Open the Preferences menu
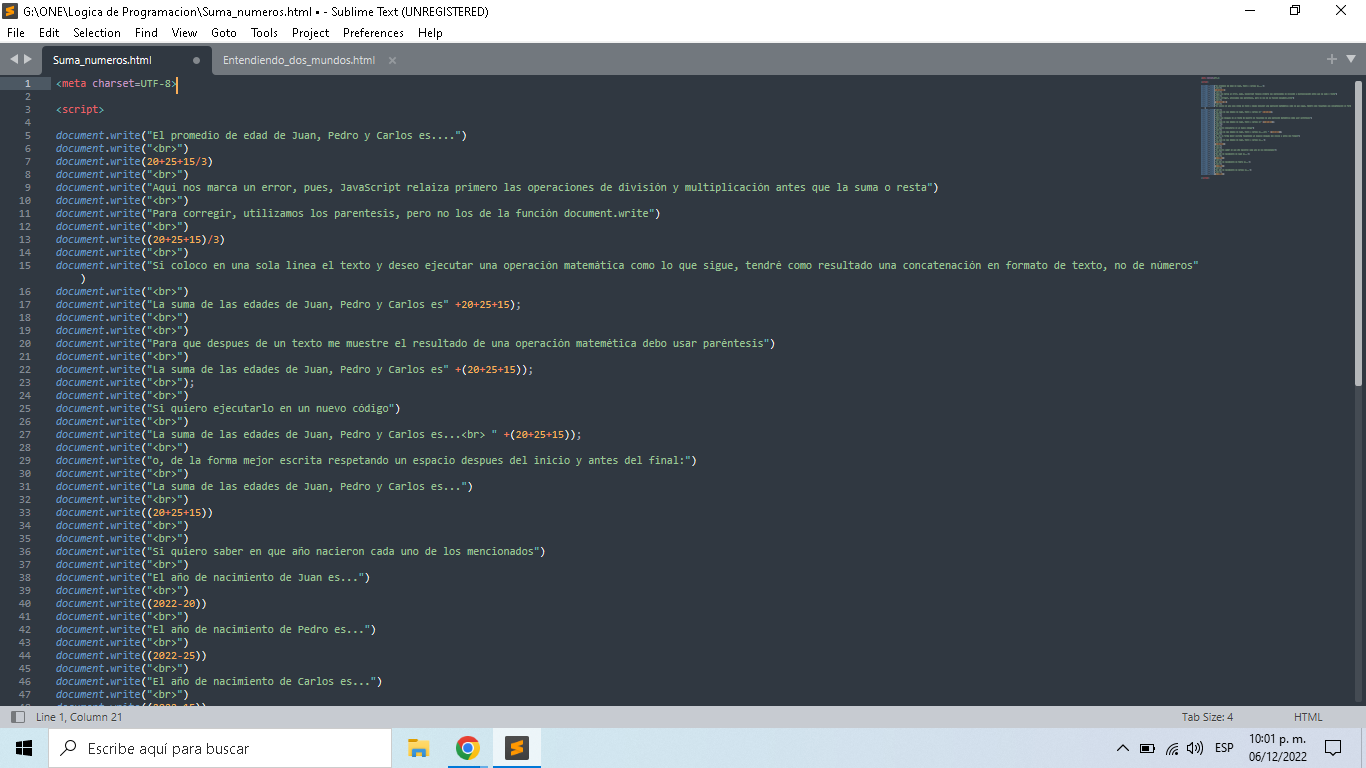This screenshot has height=768, width=1366. pyautogui.click(x=373, y=33)
